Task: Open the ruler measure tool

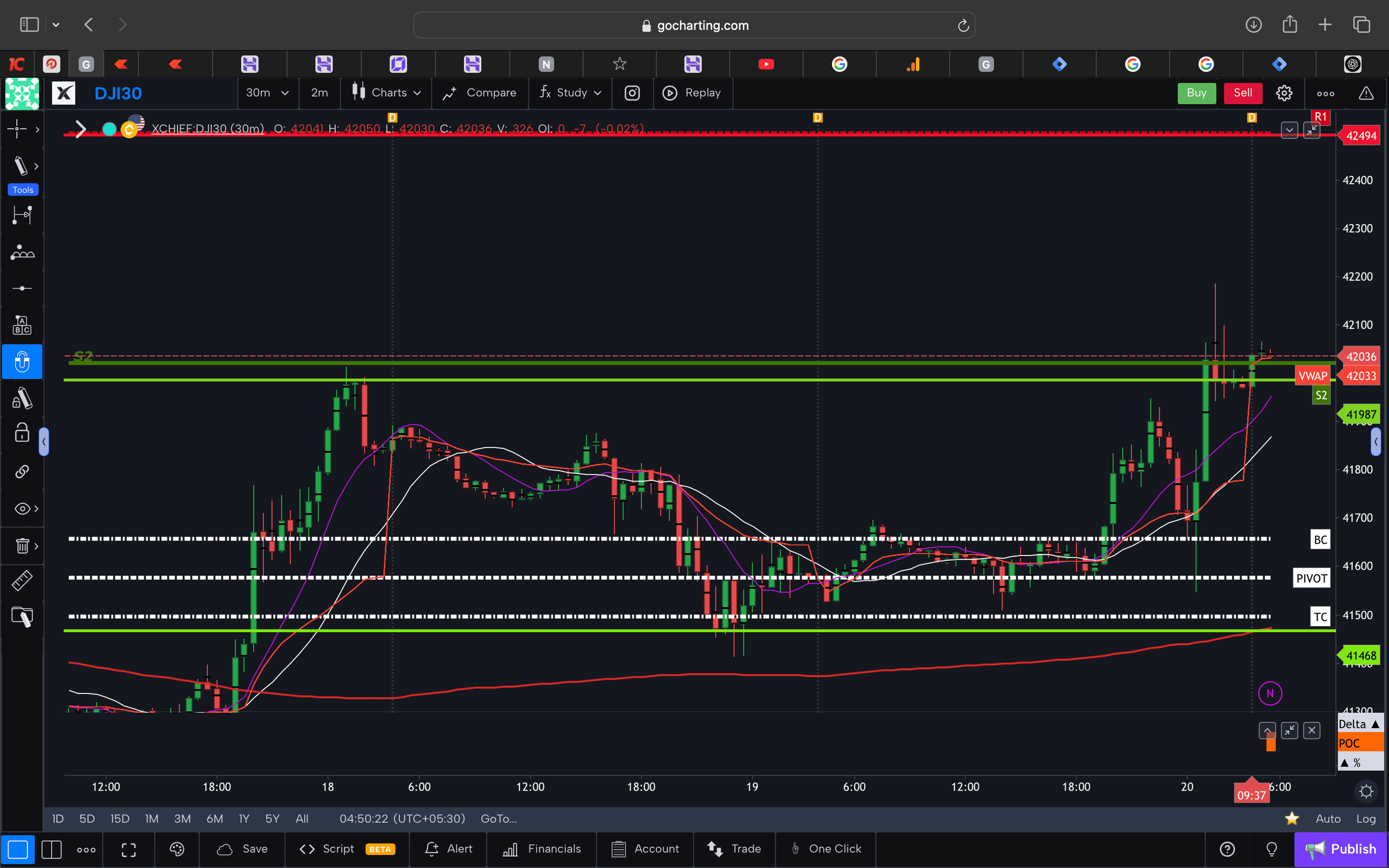Action: click(22, 580)
